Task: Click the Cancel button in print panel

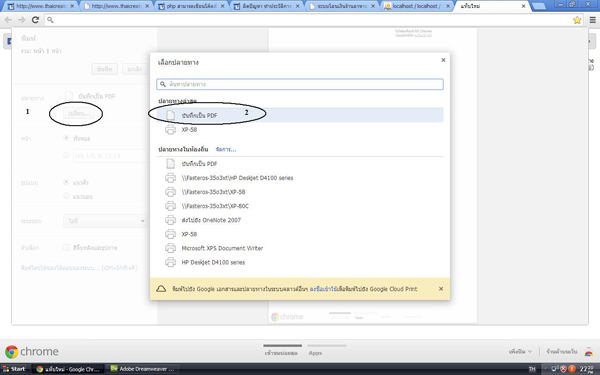Action: coord(135,69)
